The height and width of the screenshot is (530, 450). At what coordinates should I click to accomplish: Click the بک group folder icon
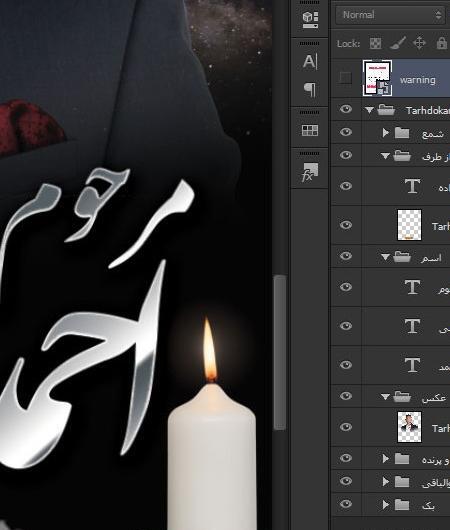click(x=402, y=505)
